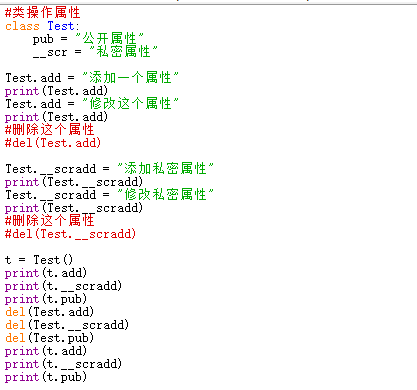Click the t = Test() line
This screenshot has width=417, height=390.
39,260
